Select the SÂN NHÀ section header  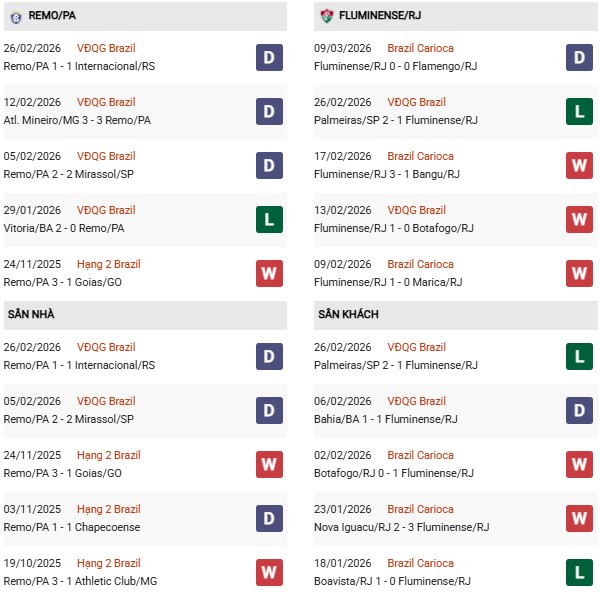tap(31, 315)
